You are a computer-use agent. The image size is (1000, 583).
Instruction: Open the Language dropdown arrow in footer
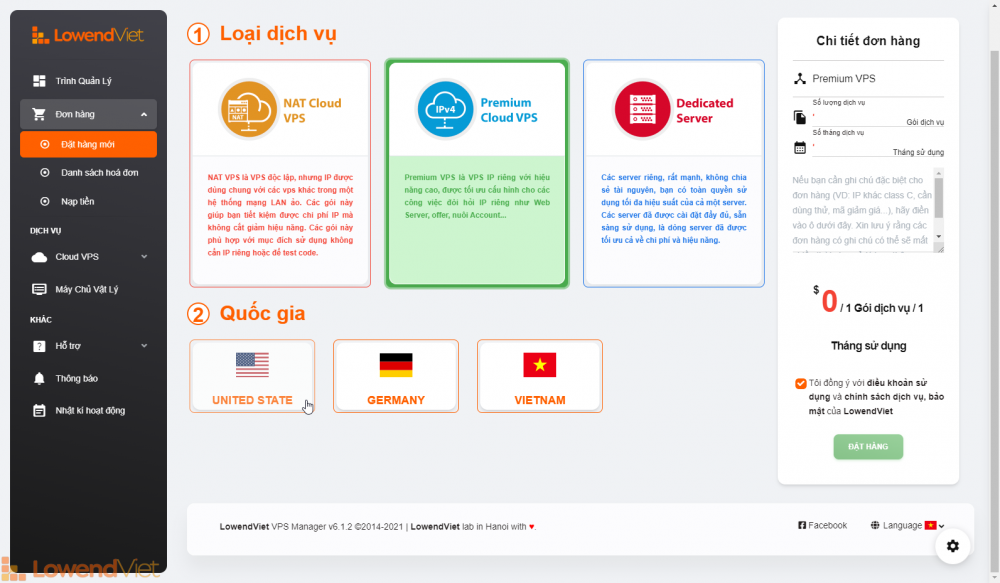(941, 526)
